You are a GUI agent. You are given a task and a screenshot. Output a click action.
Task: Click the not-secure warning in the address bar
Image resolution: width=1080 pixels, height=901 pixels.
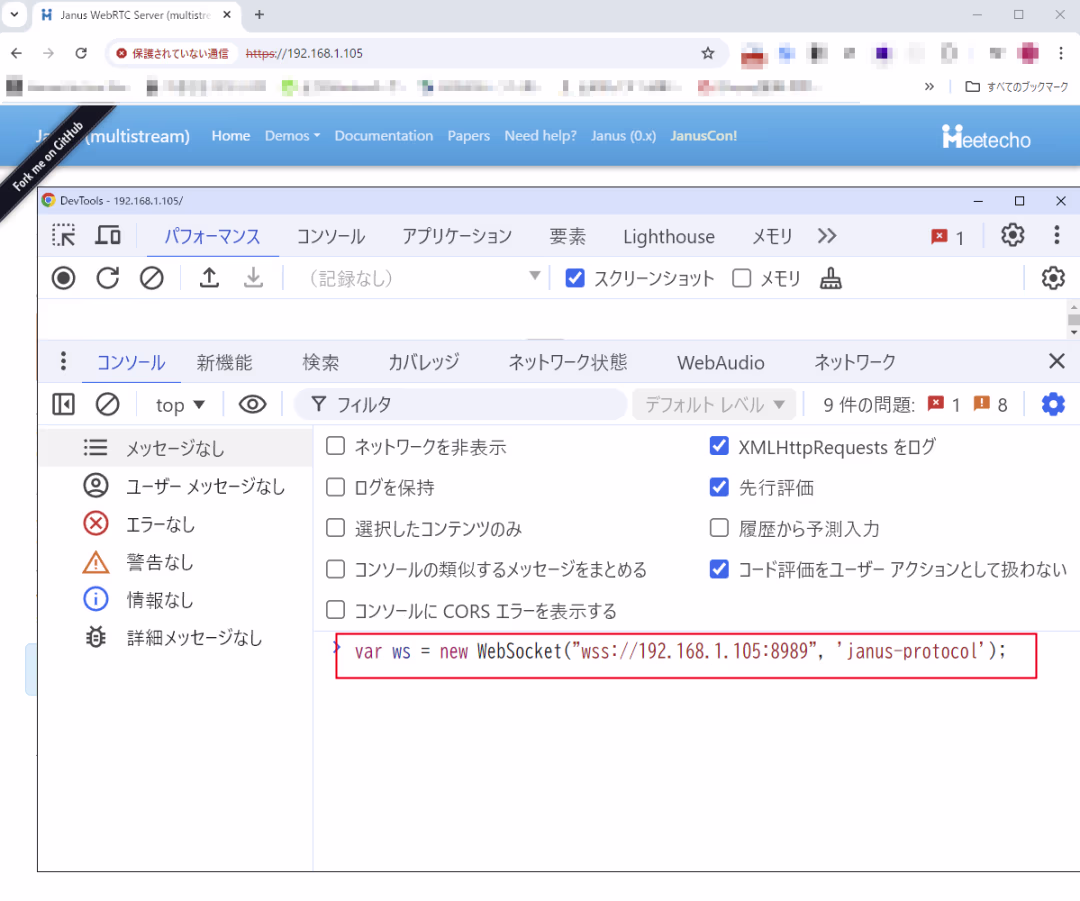pyautogui.click(x=172, y=53)
